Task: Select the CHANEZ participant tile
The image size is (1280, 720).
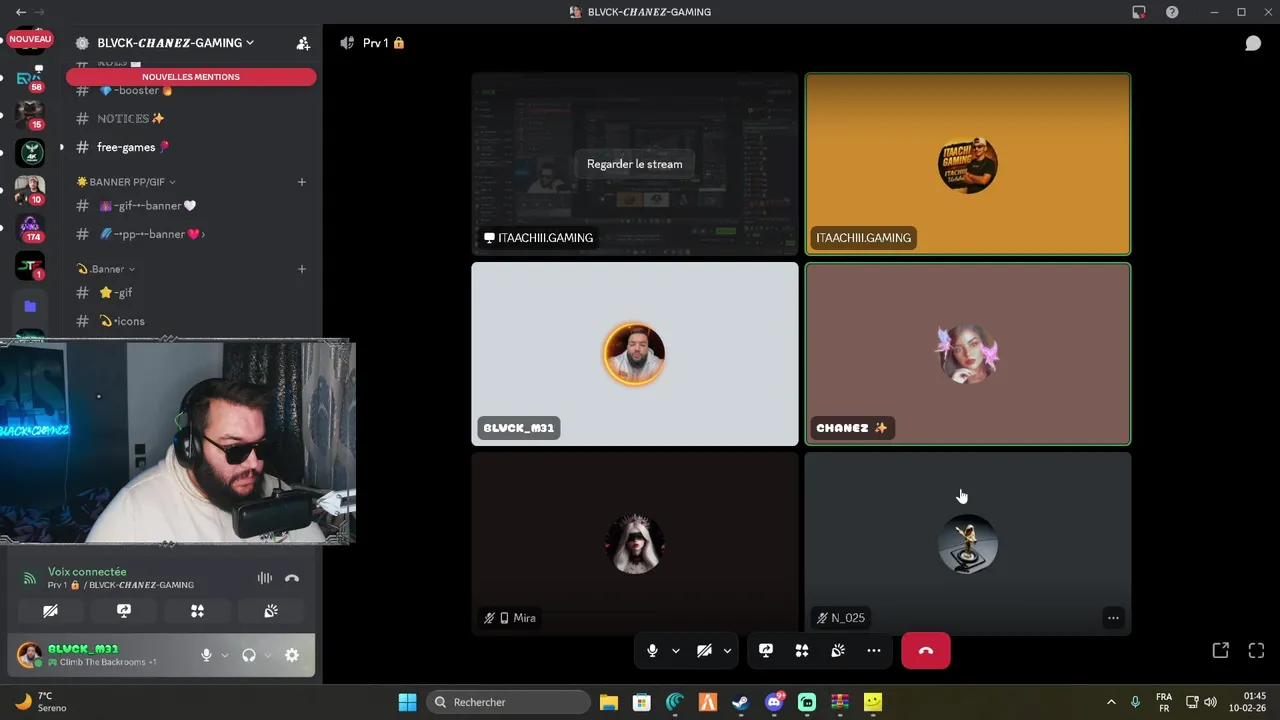Action: coord(968,354)
